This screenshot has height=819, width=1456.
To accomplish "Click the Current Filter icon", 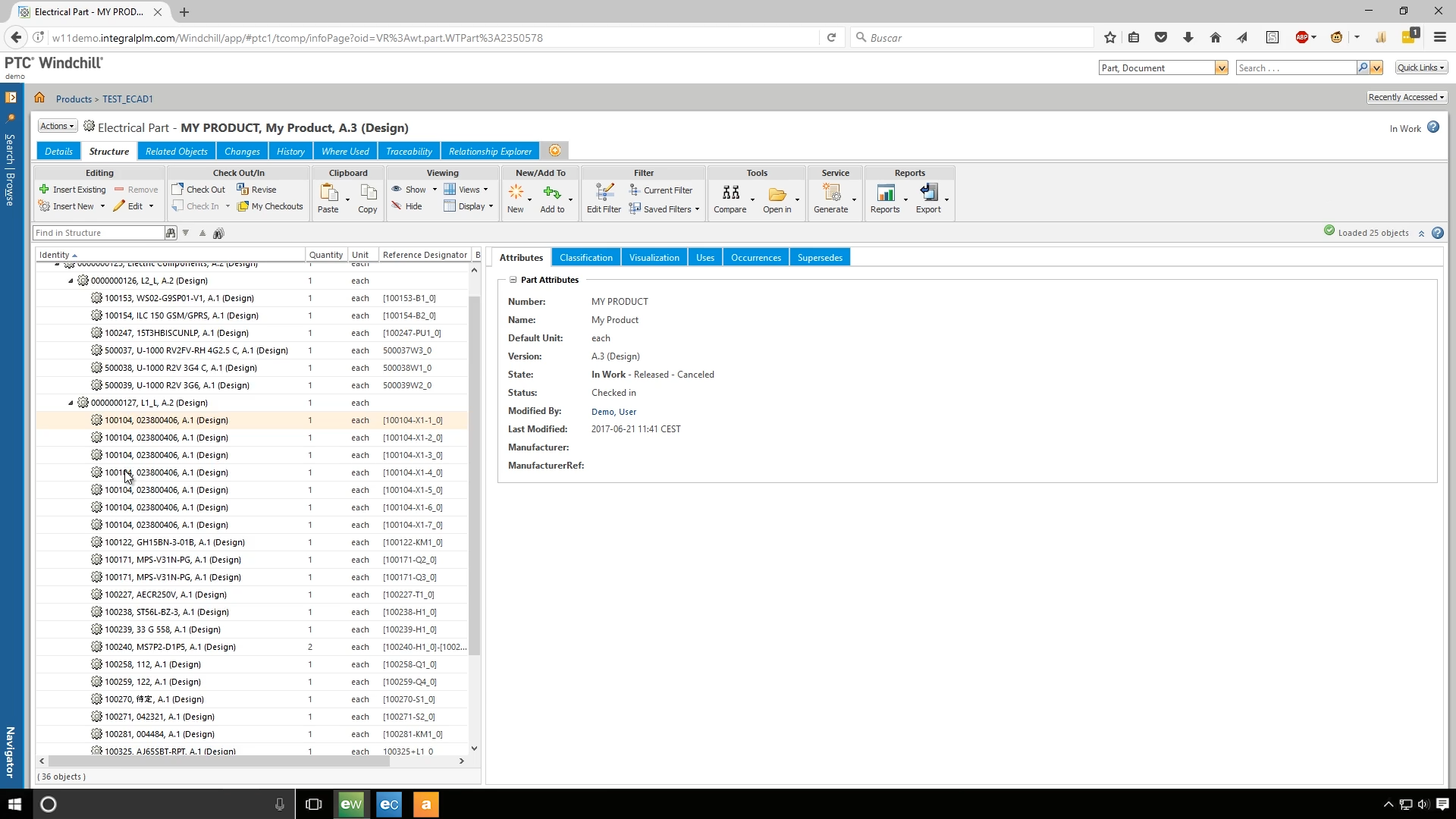I will (x=635, y=190).
